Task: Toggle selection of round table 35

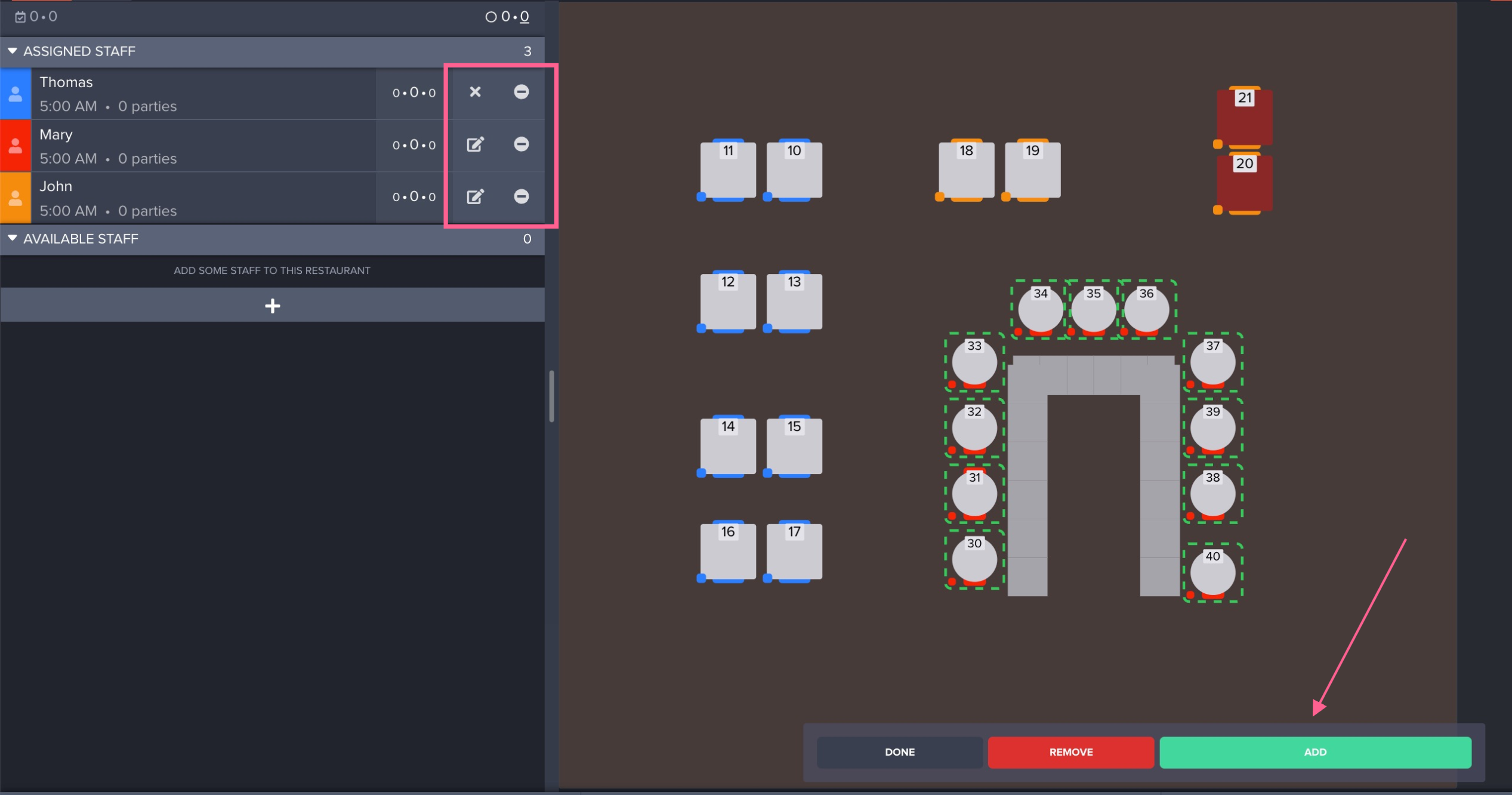Action: click(1093, 311)
